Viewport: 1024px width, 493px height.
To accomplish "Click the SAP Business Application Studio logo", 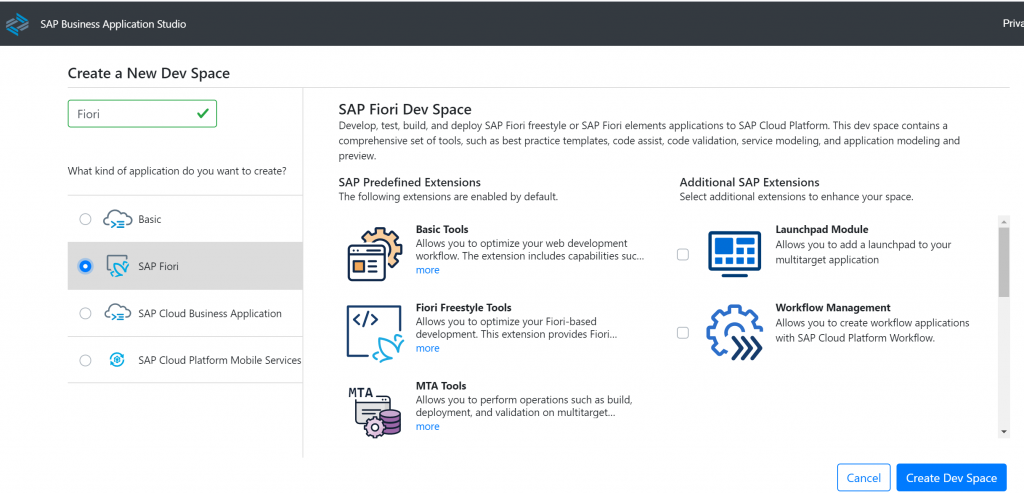I will coord(17,24).
